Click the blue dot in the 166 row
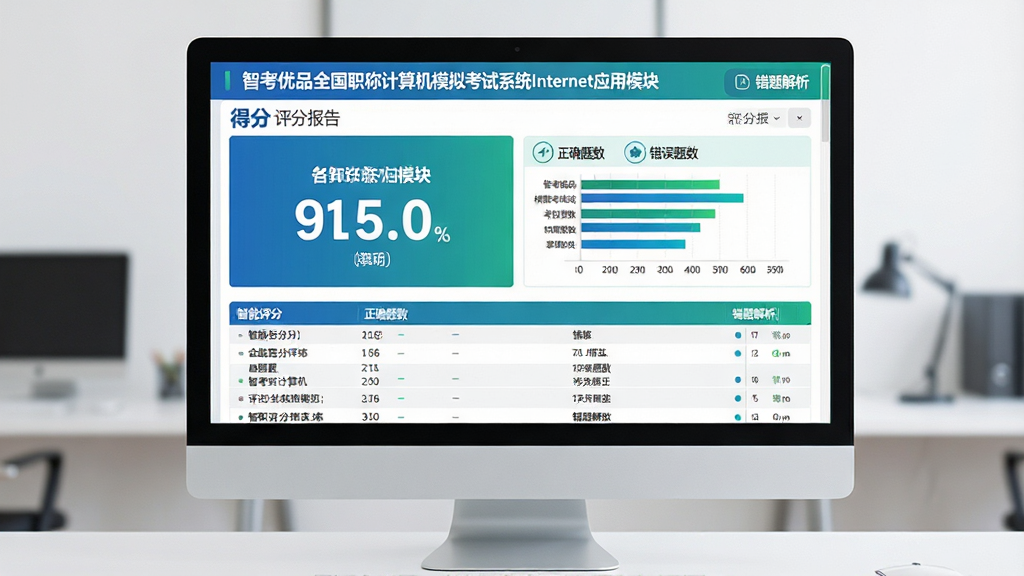Screen dimensions: 1024x576 (738, 353)
